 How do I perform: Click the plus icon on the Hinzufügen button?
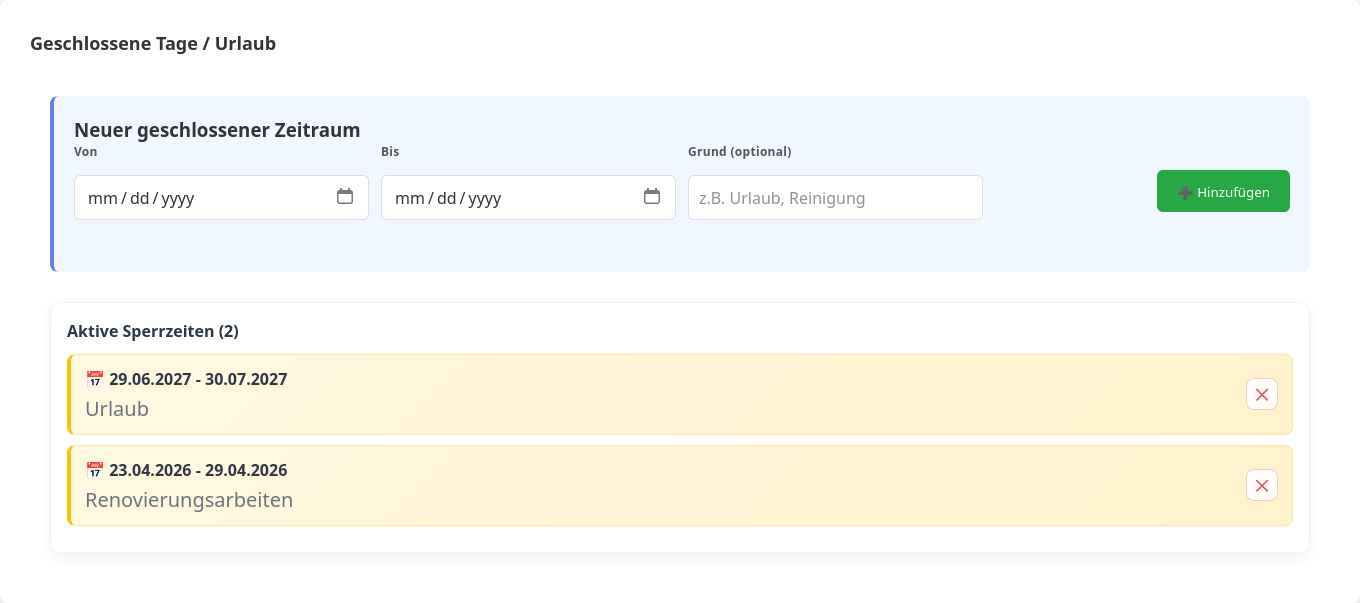tap(1184, 190)
